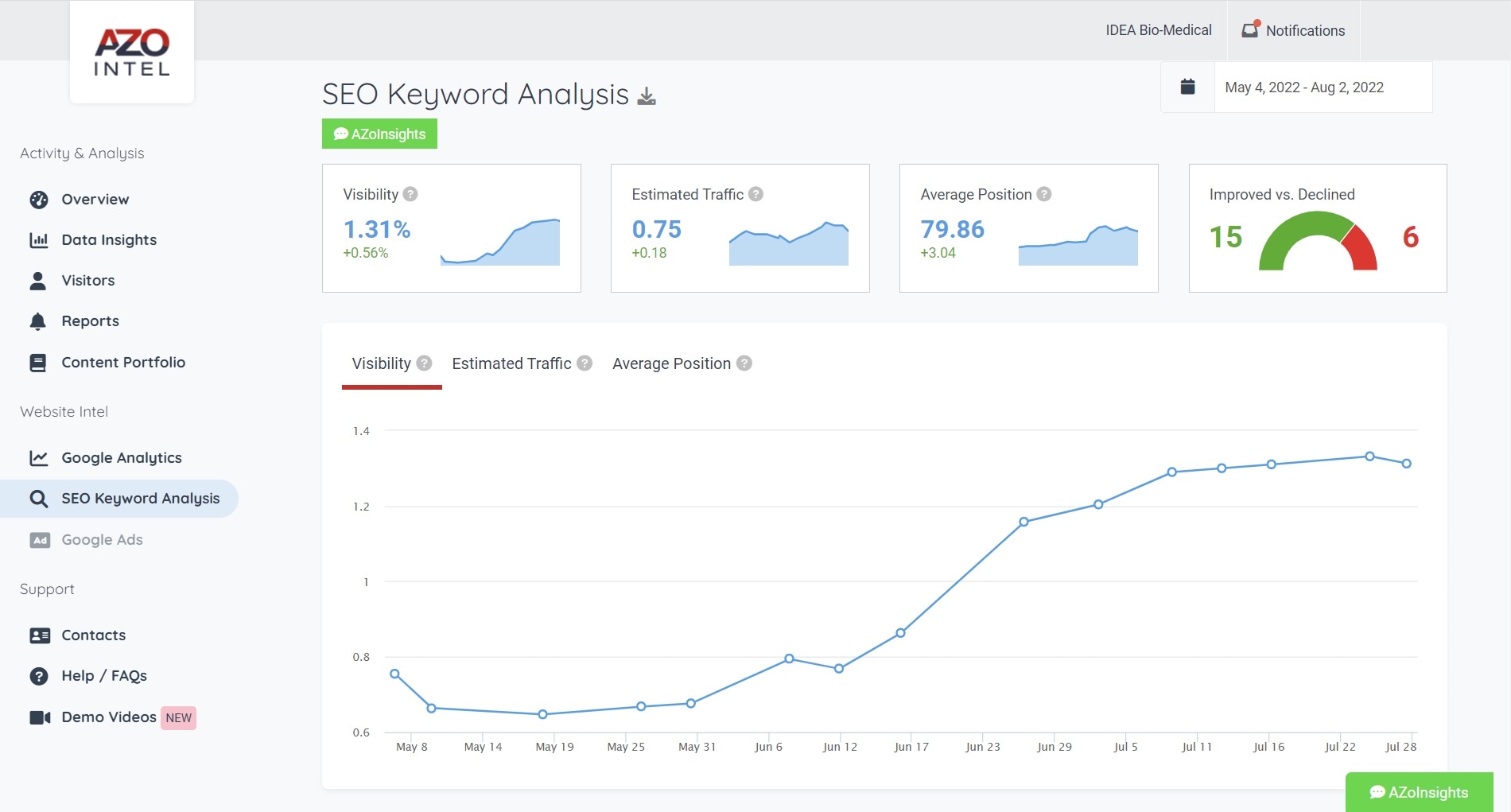This screenshot has height=812, width=1511.
Task: Open the Visibility chart tab
Action: click(382, 363)
